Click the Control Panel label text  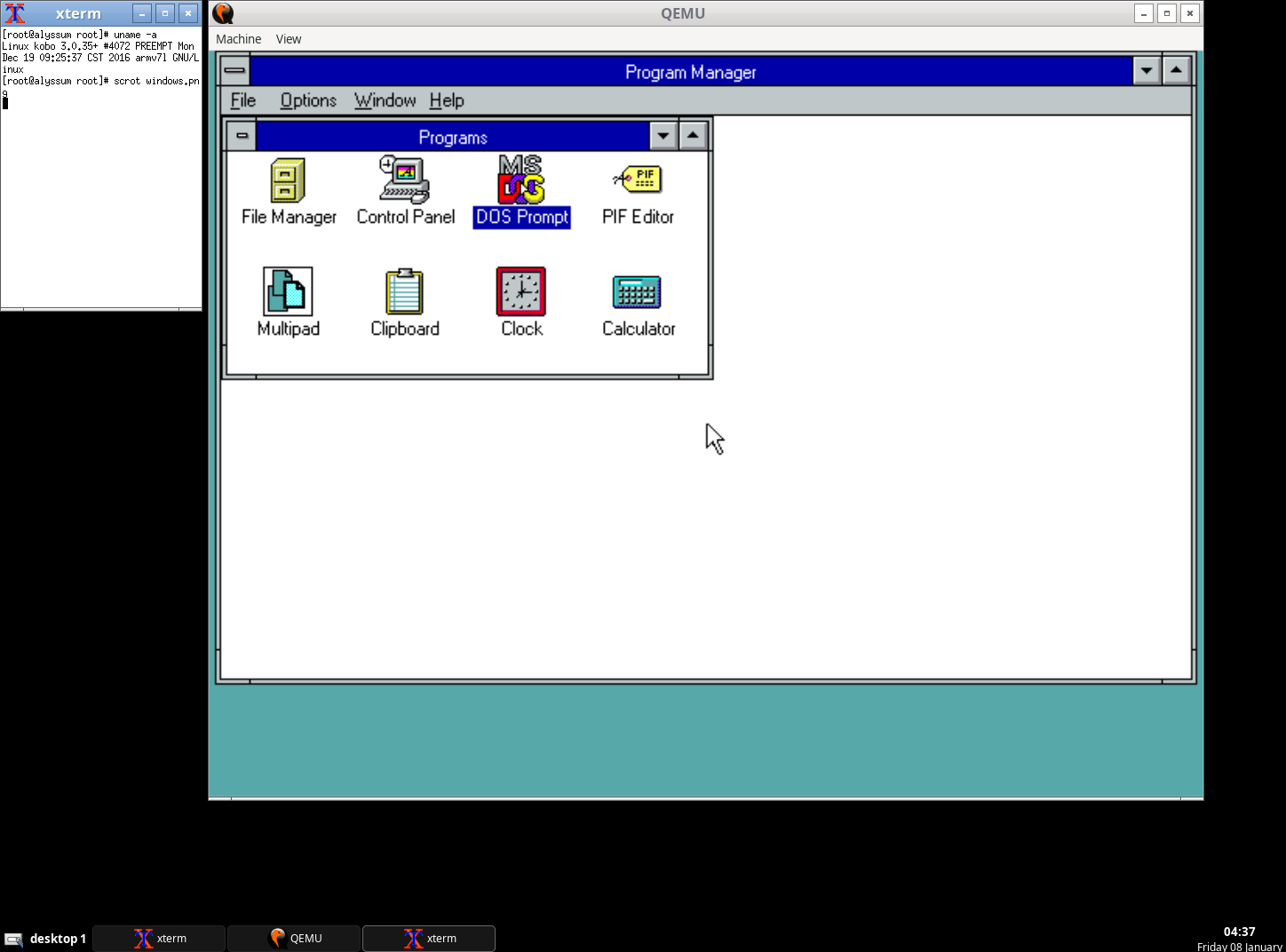coord(406,217)
